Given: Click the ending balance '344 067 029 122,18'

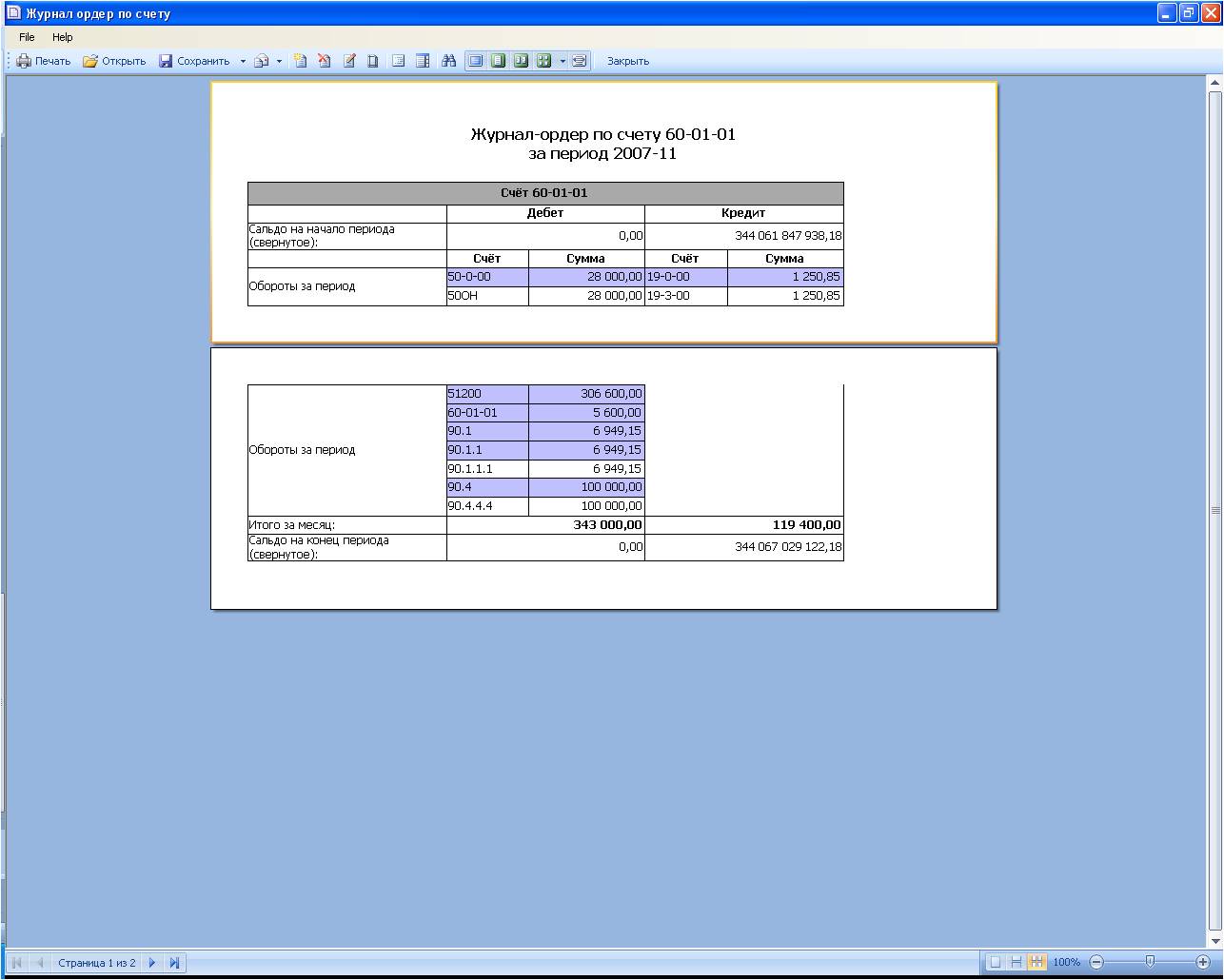Looking at the screenshot, I should (788, 547).
